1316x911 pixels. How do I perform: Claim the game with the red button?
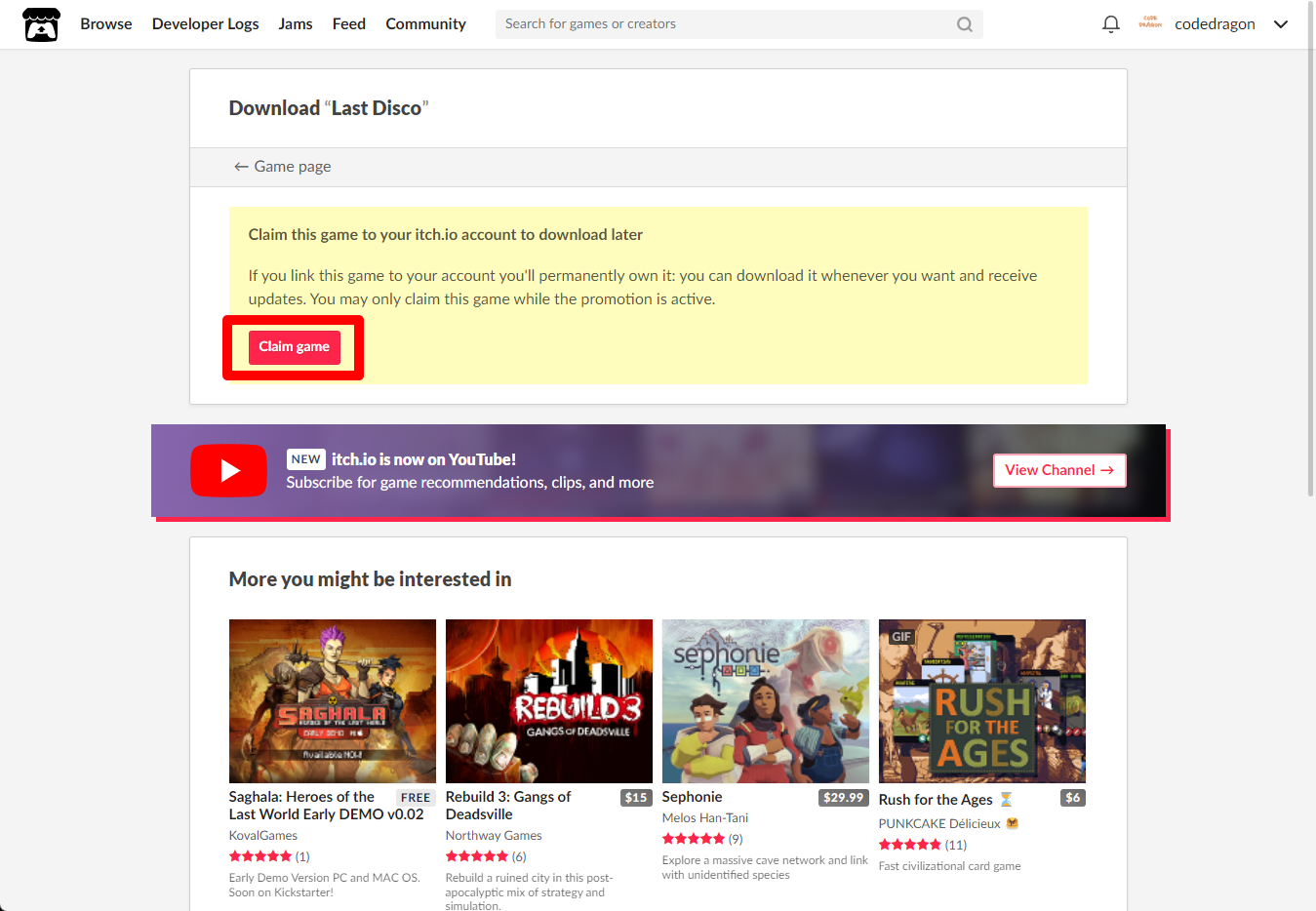[295, 347]
